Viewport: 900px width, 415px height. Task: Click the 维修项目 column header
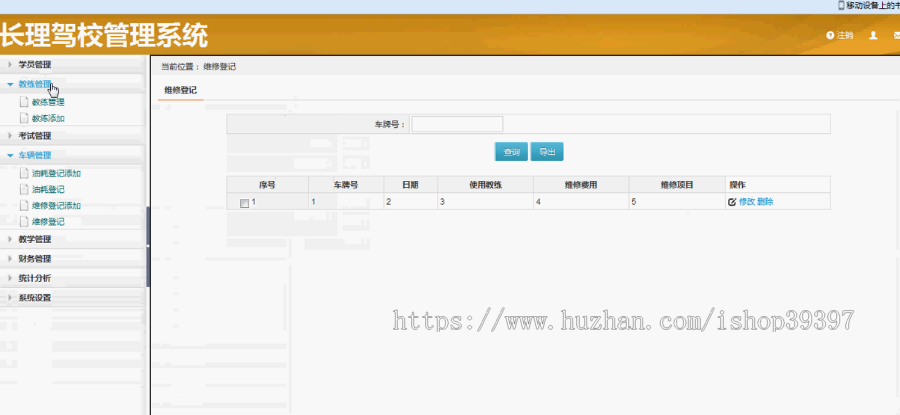[677, 185]
